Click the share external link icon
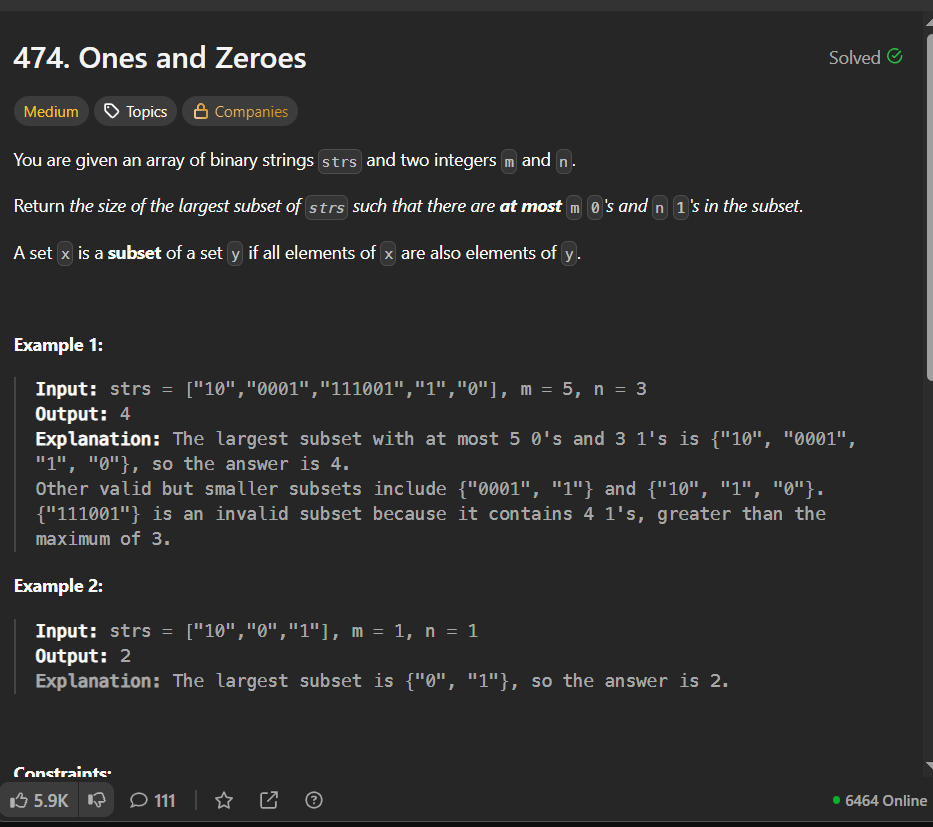Image resolution: width=933 pixels, height=827 pixels. (269, 800)
